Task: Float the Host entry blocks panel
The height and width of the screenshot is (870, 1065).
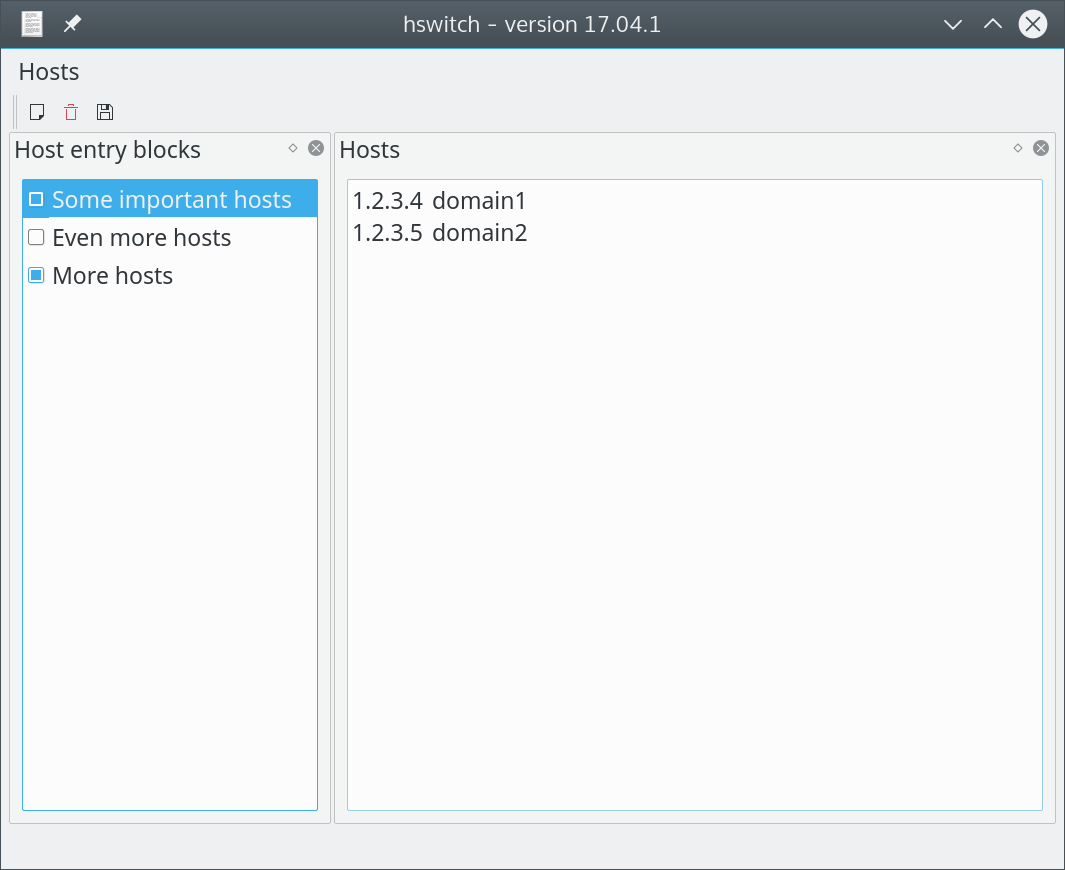Action: (292, 147)
